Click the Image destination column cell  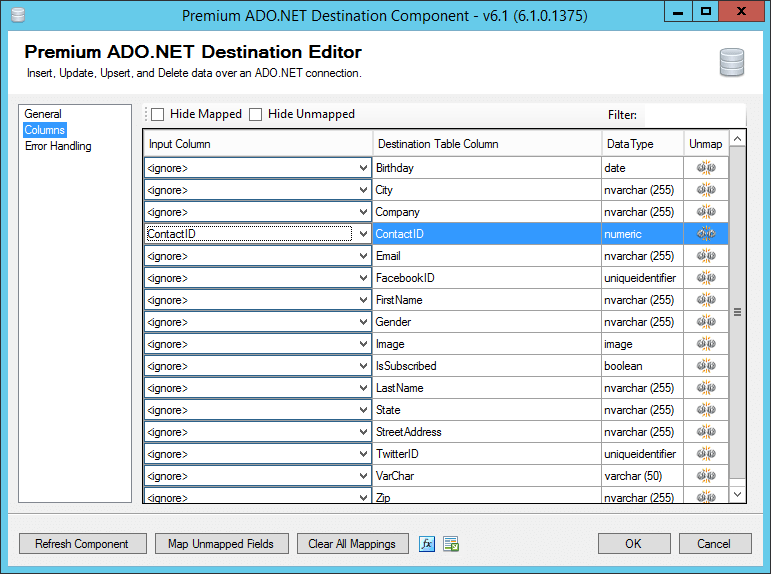[x=487, y=344]
